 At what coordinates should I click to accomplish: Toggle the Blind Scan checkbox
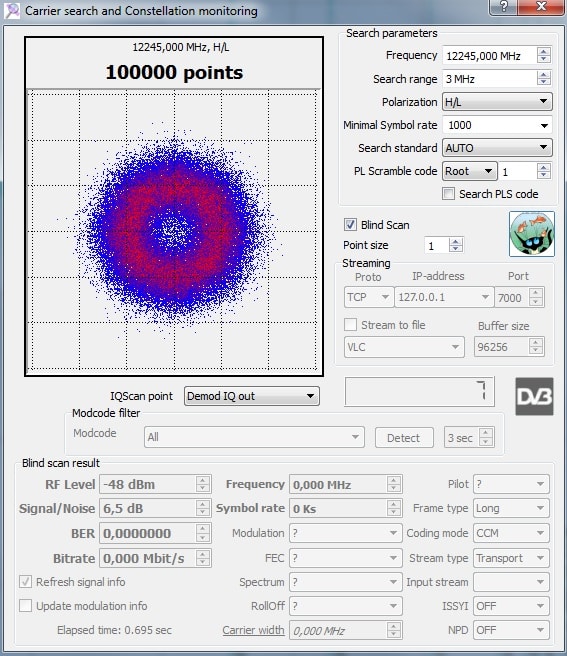pyautogui.click(x=350, y=225)
